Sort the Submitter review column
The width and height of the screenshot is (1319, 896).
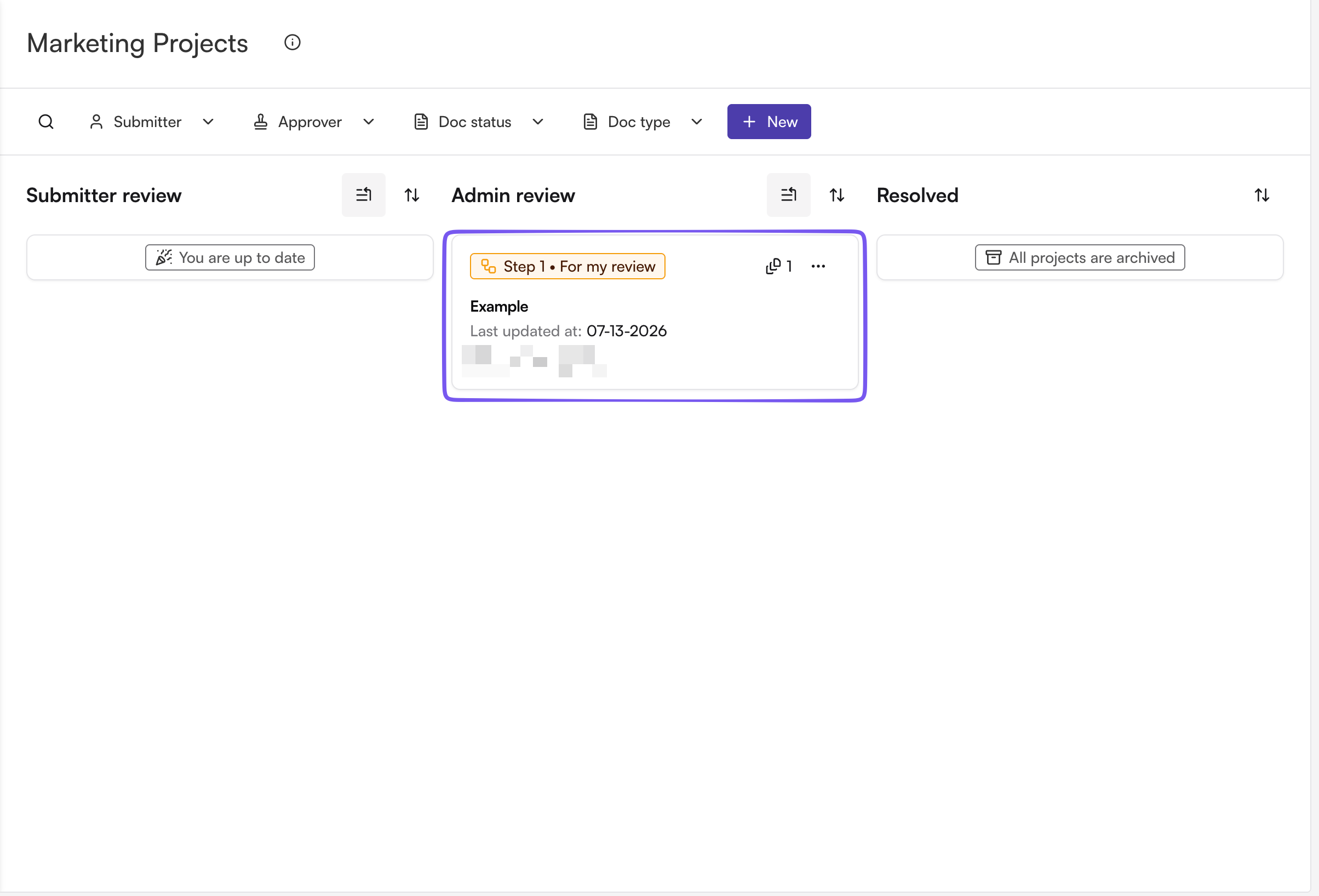[411, 195]
